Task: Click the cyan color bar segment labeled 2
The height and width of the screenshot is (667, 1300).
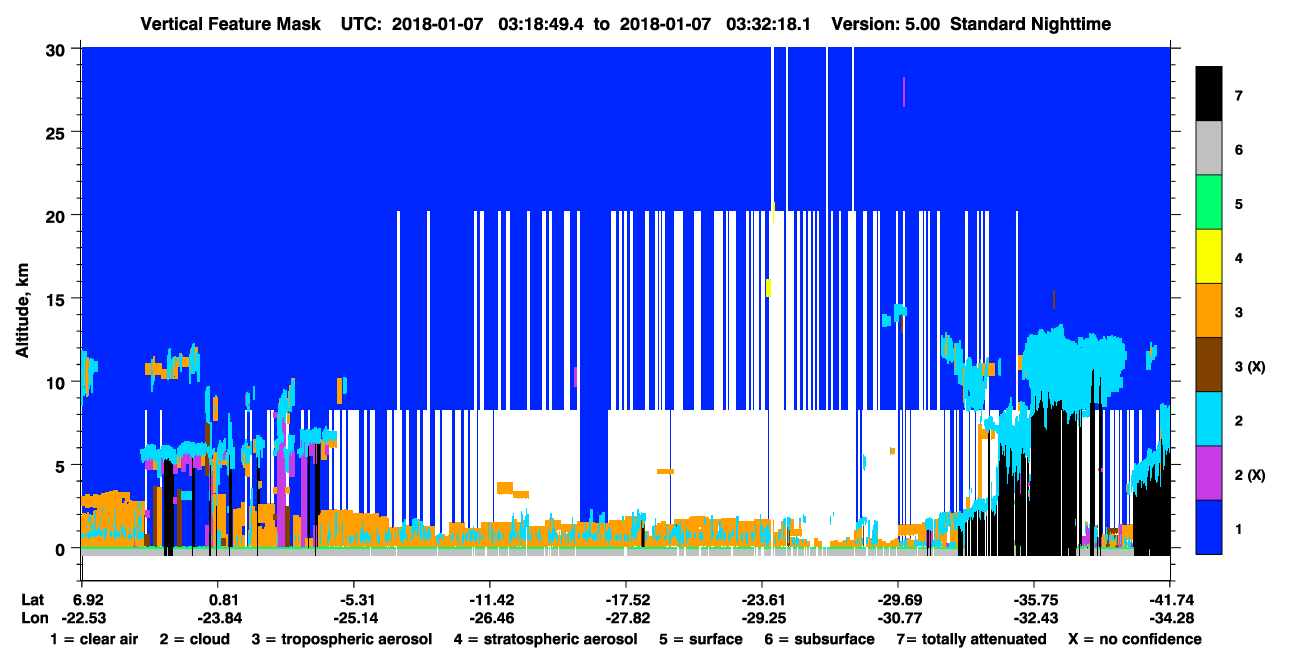Action: 1209,419
